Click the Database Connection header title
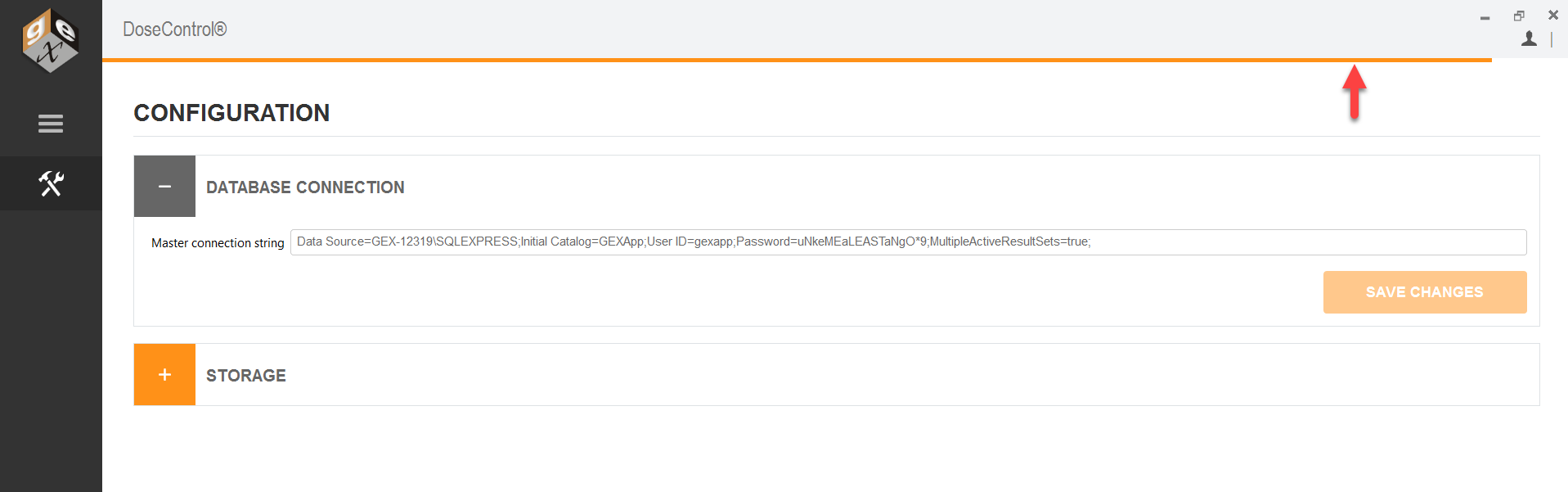1568x492 pixels. click(x=305, y=187)
